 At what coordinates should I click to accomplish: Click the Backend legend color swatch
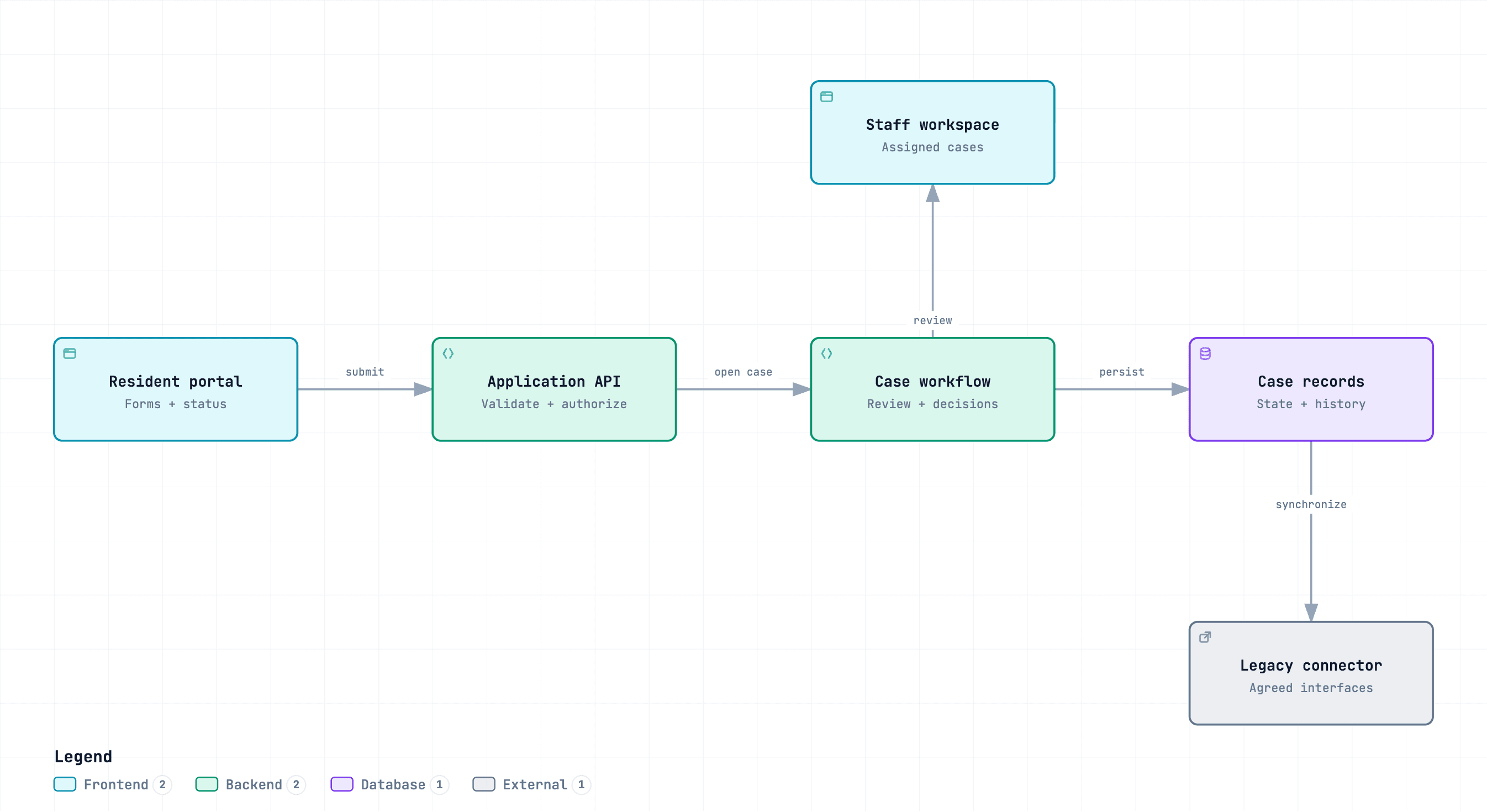[207, 784]
